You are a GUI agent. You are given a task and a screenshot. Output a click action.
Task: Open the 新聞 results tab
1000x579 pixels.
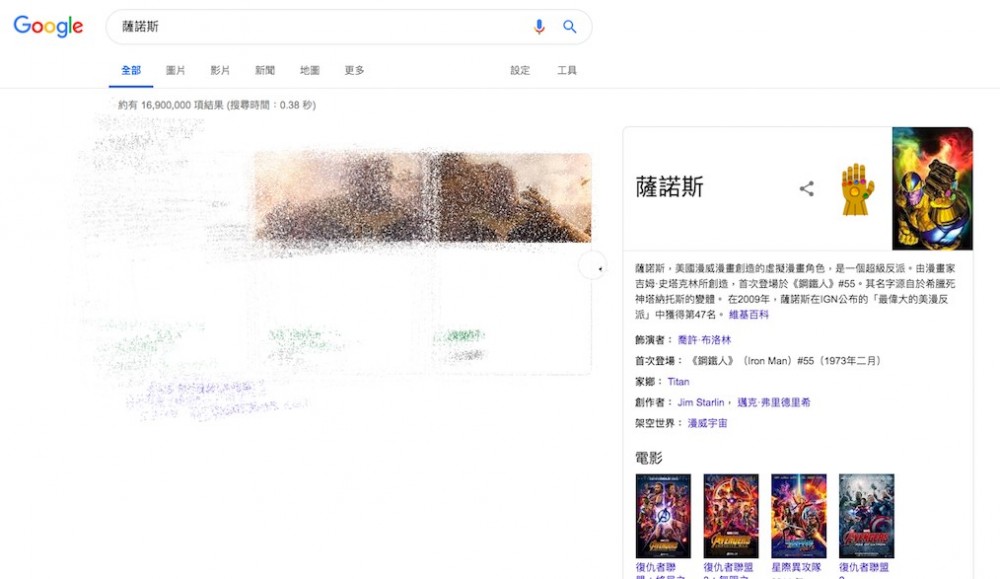point(265,71)
